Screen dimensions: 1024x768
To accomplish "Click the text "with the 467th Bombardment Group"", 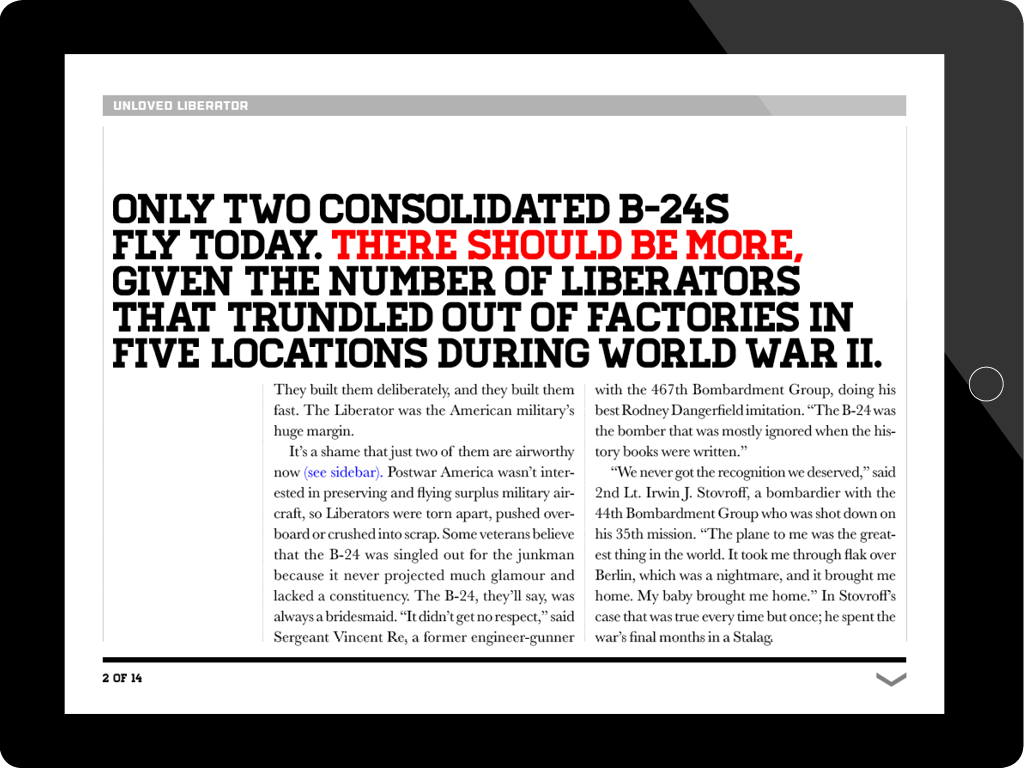I will 712,390.
